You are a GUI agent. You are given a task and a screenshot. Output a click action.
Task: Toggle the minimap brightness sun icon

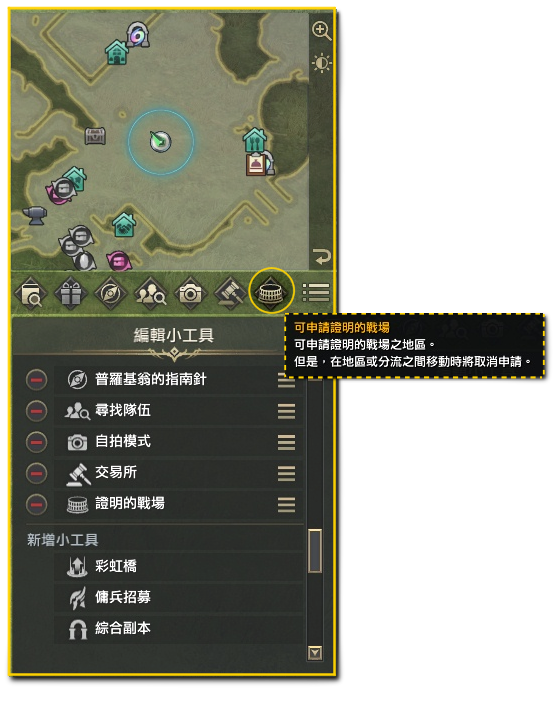coord(321,63)
